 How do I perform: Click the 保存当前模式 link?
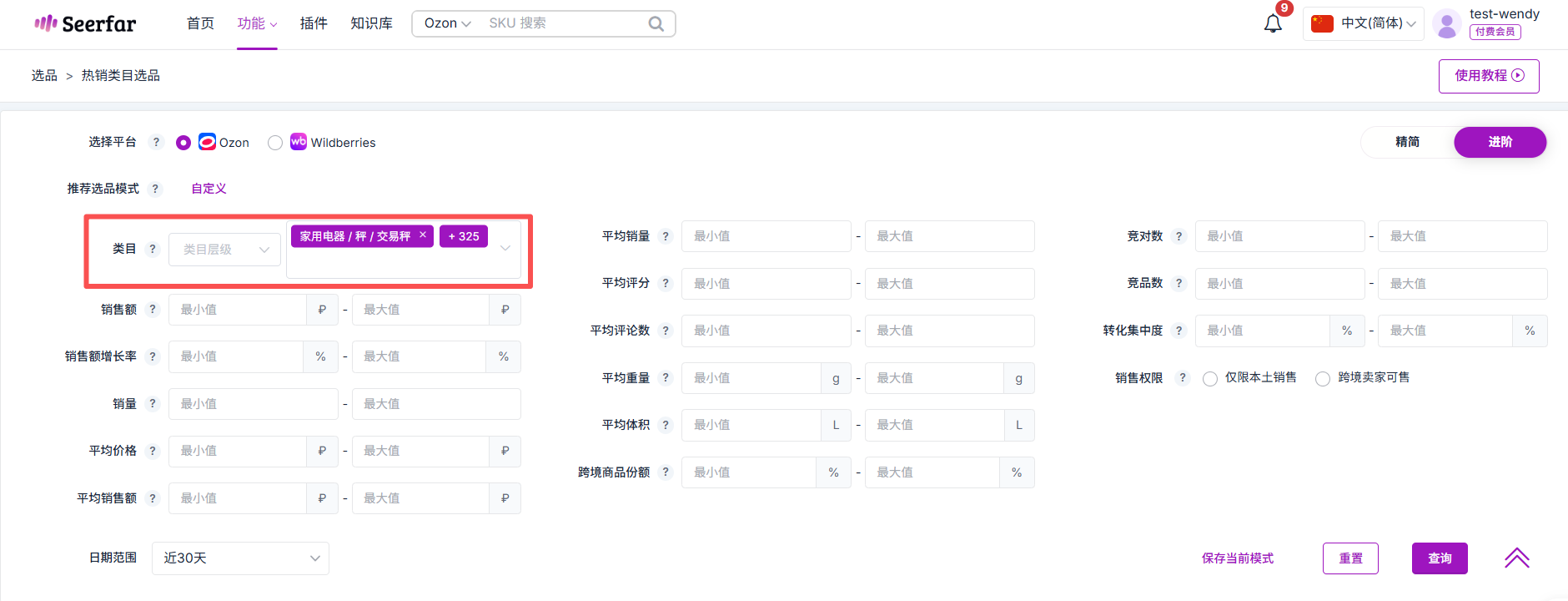[x=1237, y=558]
